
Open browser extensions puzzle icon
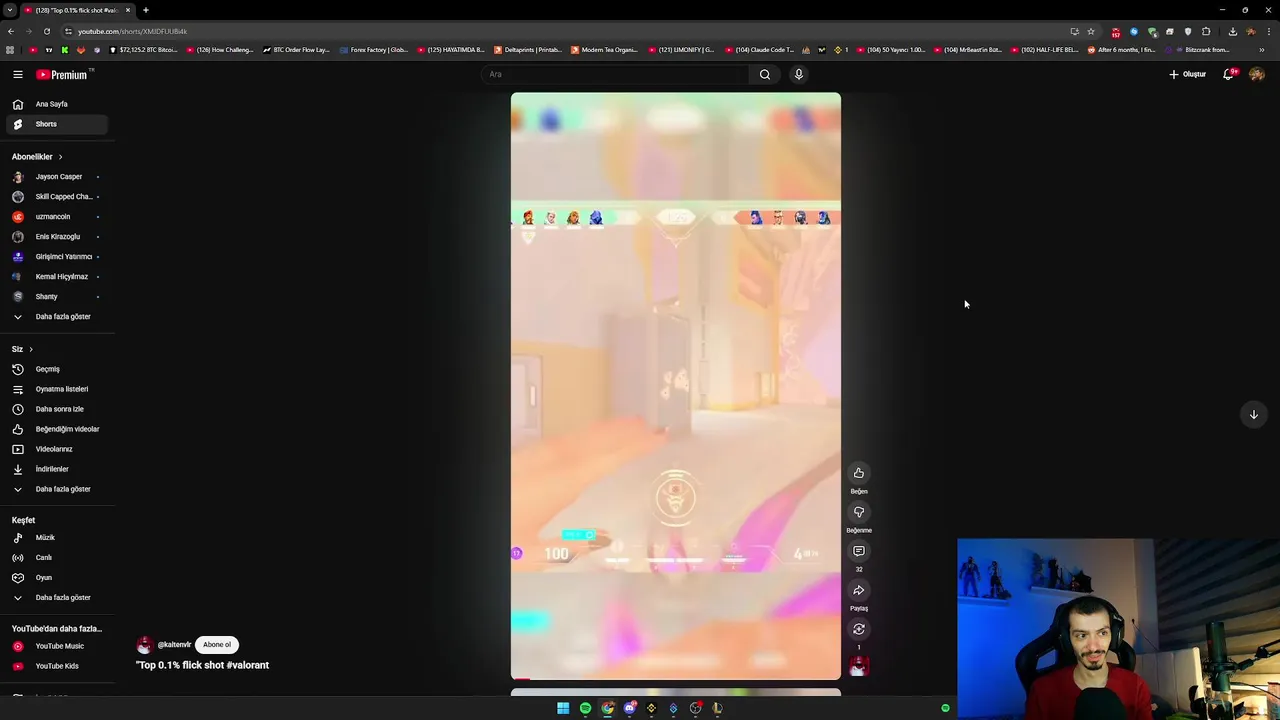[1206, 31]
